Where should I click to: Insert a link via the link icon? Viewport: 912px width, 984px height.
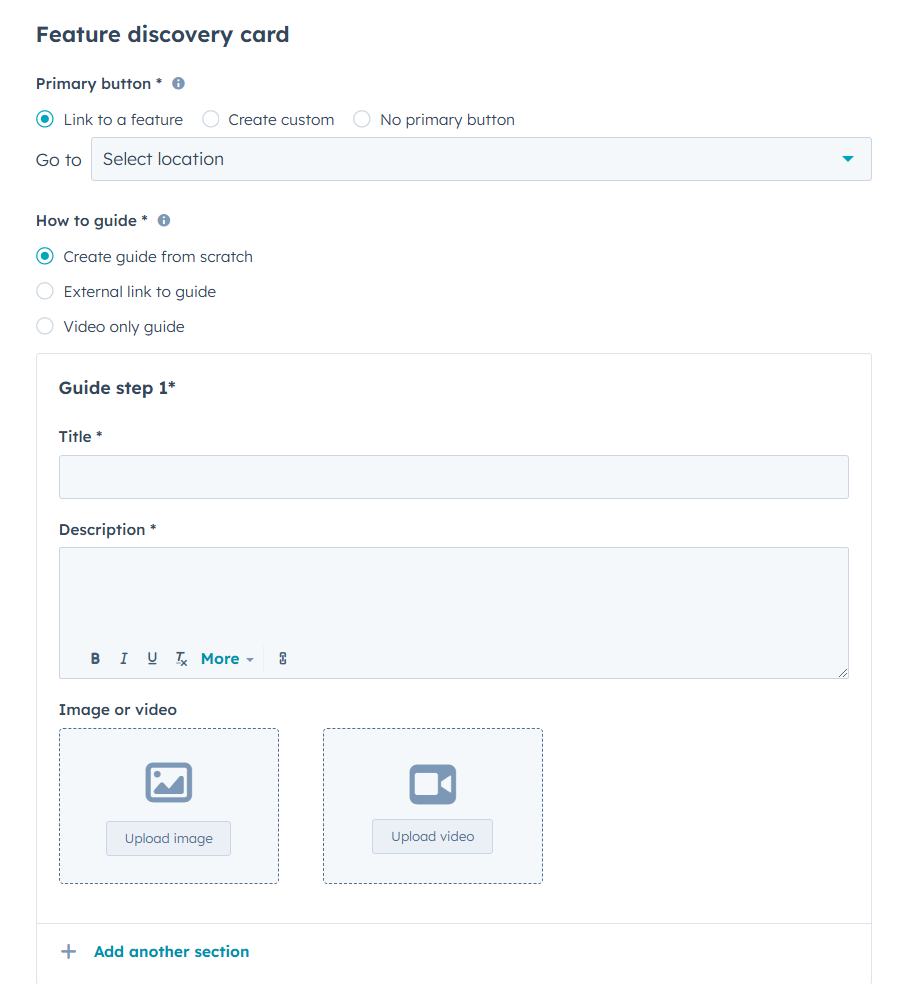[283, 659]
